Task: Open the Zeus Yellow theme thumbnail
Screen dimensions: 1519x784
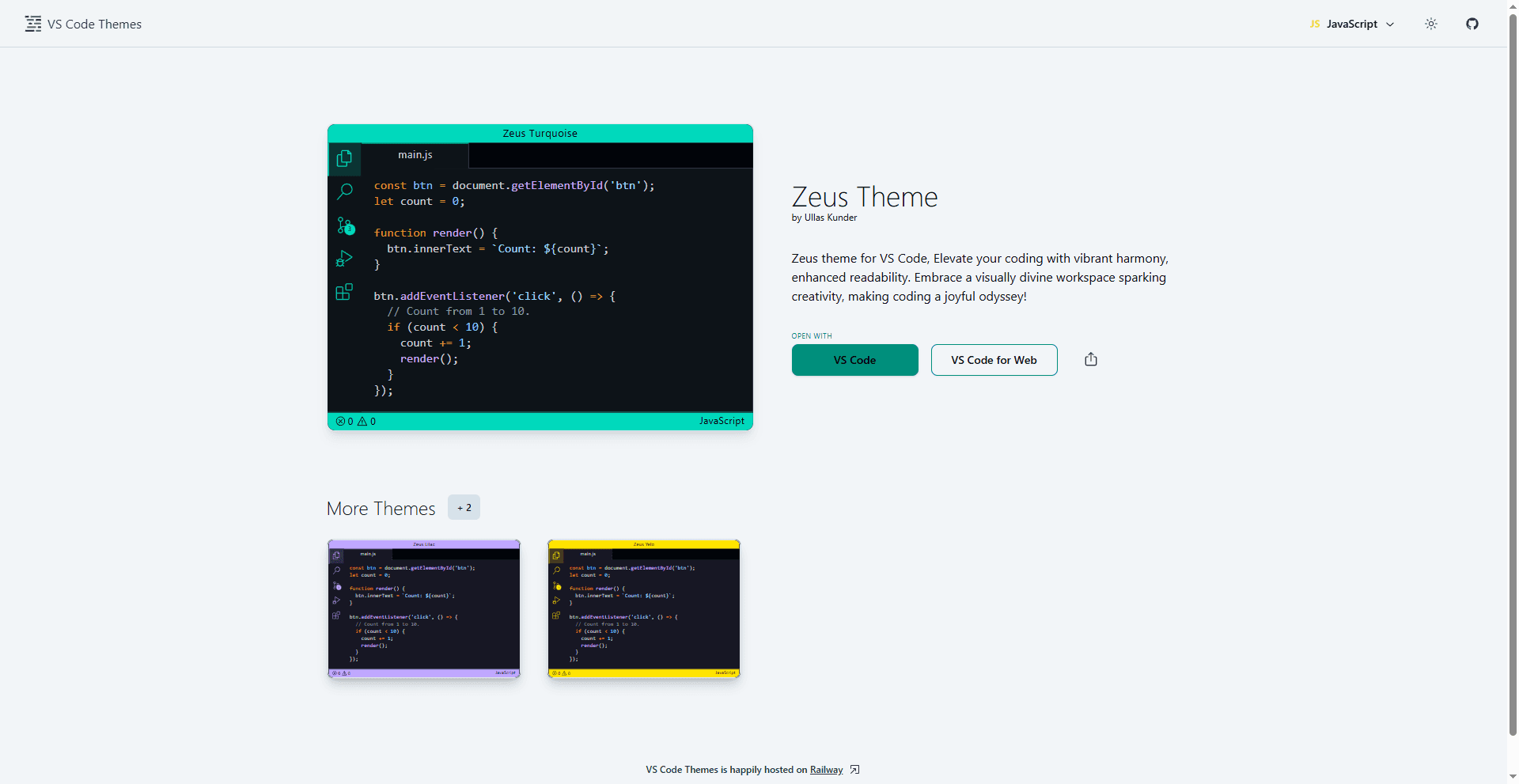Action: coord(644,608)
